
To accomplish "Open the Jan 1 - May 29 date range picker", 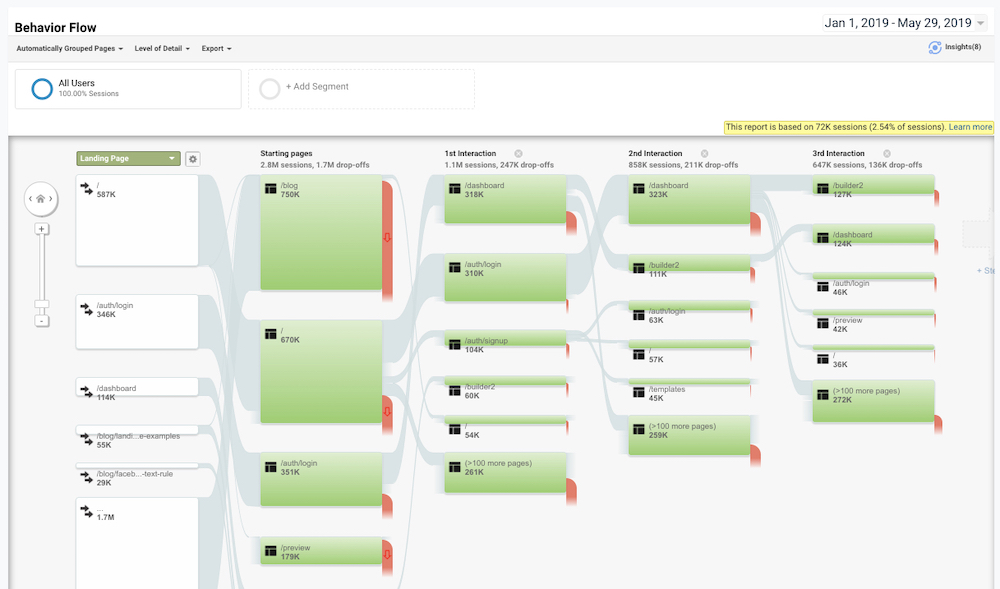I will click(x=905, y=21).
